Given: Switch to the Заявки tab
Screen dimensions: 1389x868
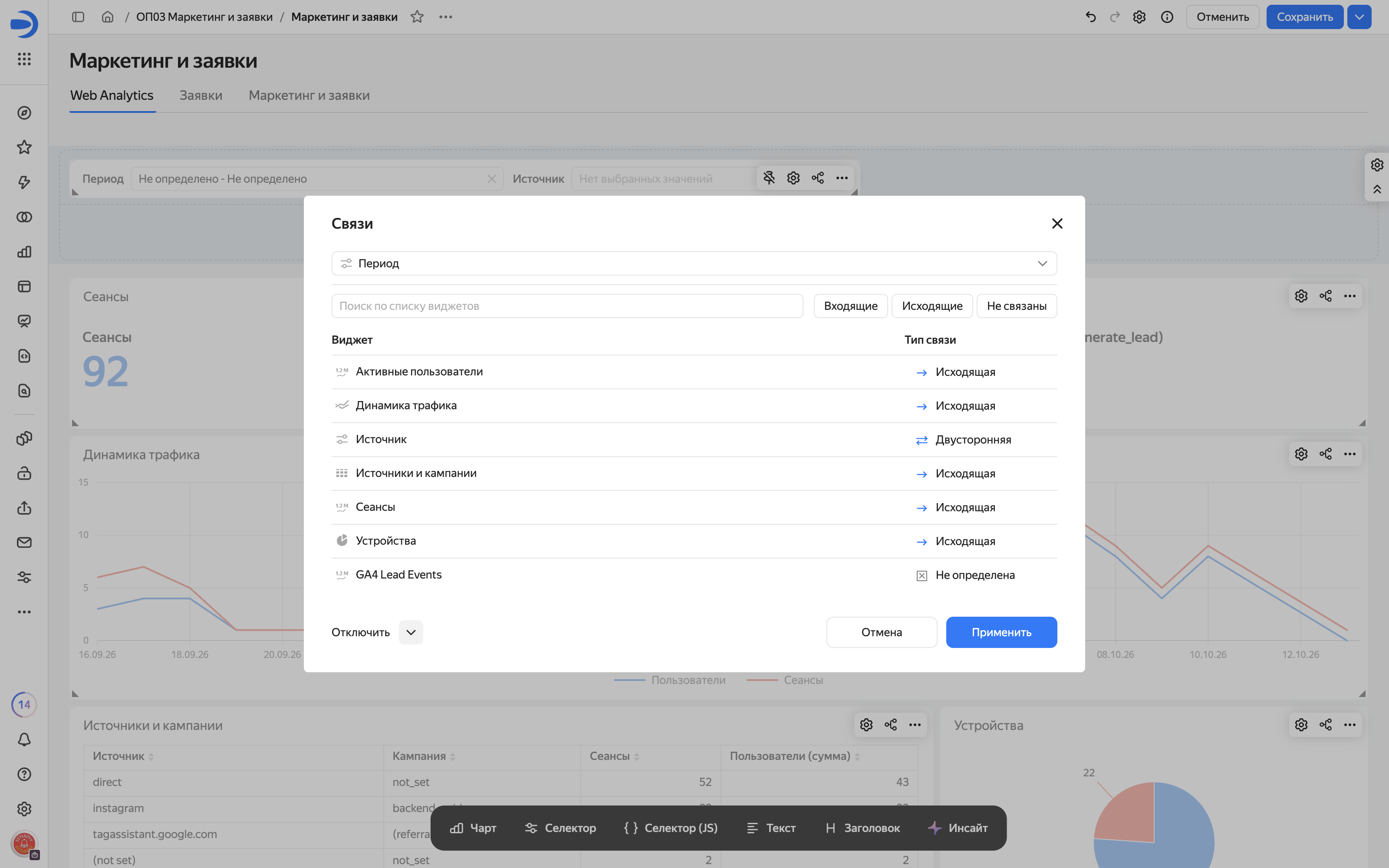Looking at the screenshot, I should (201, 95).
